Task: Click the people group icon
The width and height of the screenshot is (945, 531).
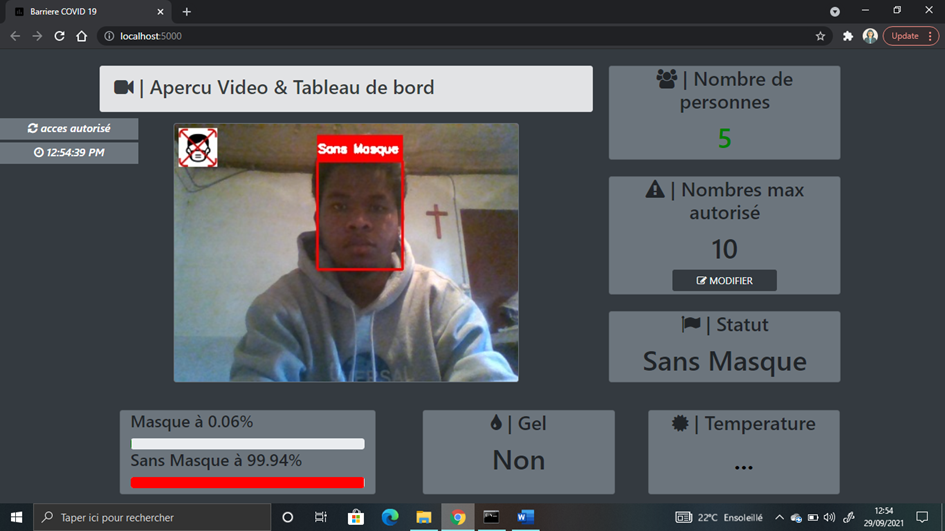Action: point(667,80)
